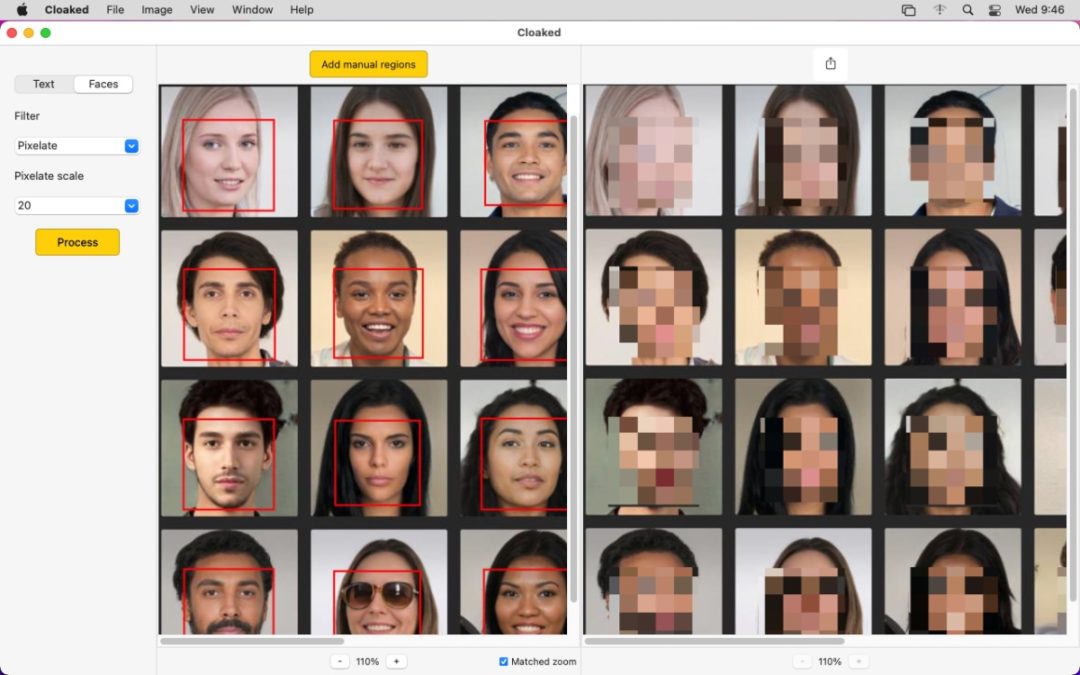1080x675 pixels.
Task: Click the Process button
Action: coord(77,242)
